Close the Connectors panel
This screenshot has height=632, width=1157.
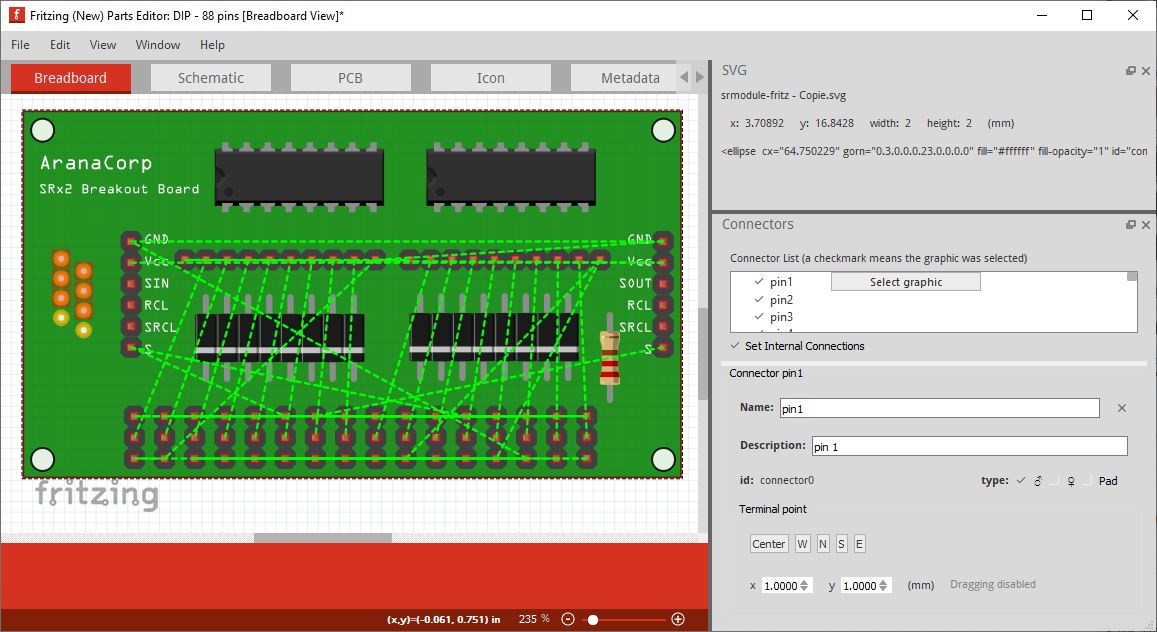coord(1146,225)
